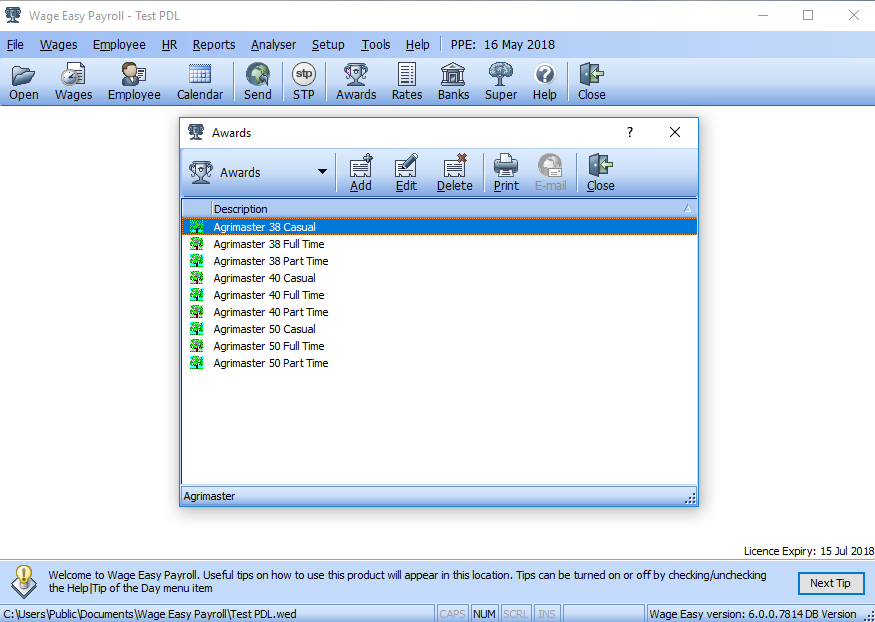Select Agrimaster 40 Casual row

(439, 278)
